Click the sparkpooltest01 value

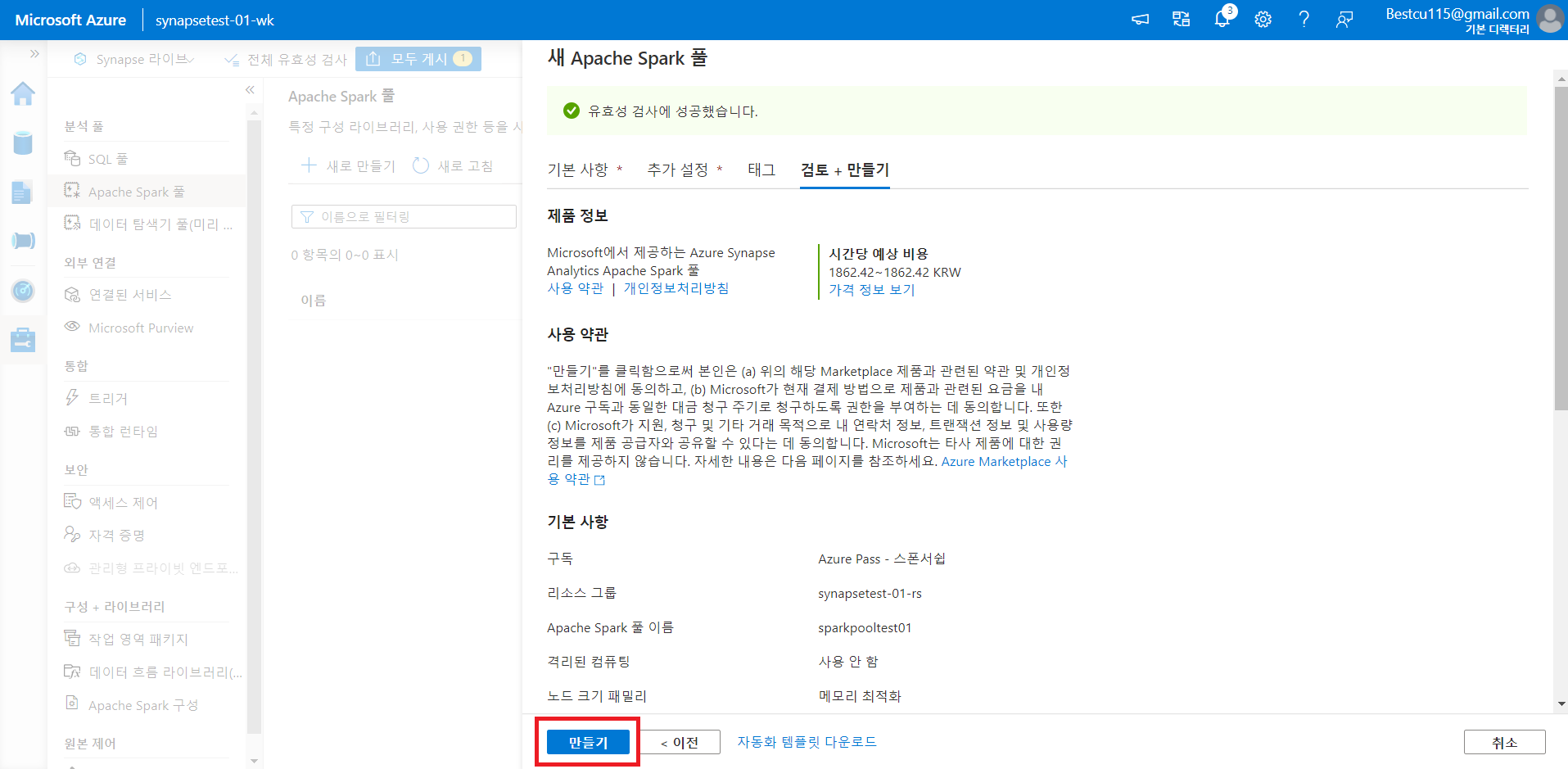coord(865,628)
